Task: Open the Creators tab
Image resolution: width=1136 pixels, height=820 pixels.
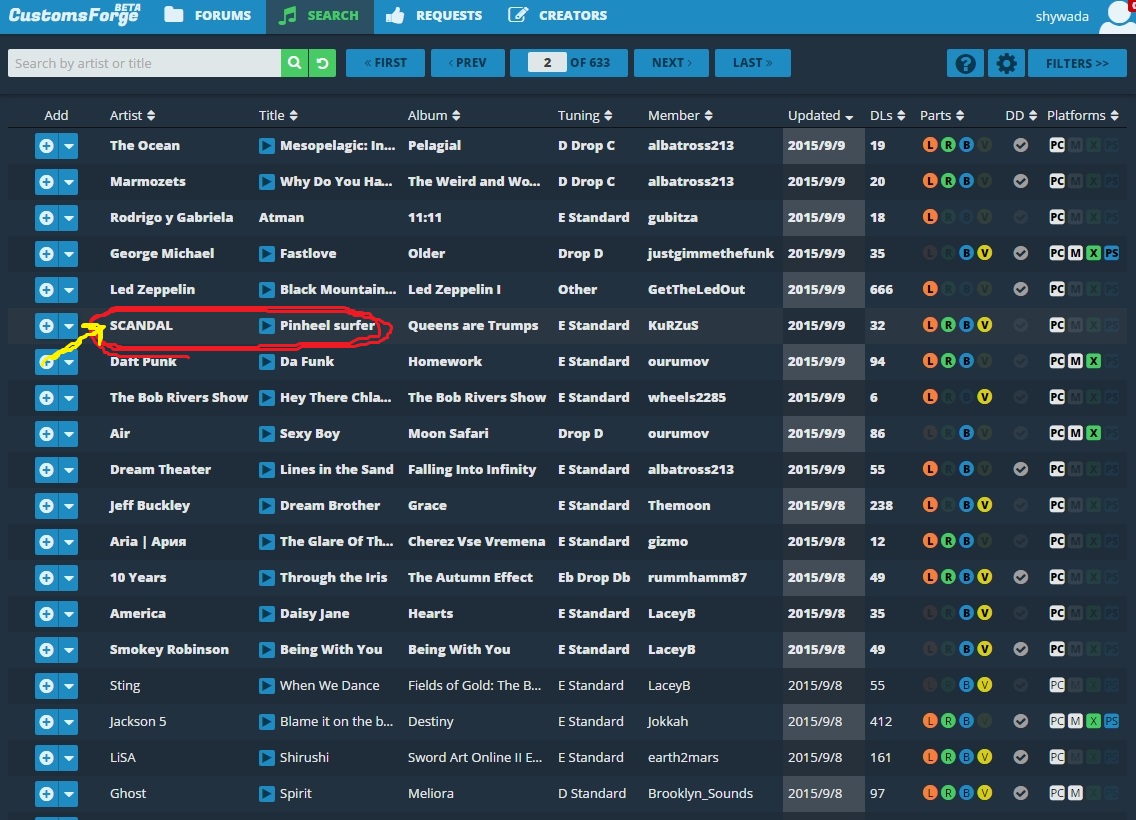Action: 557,15
